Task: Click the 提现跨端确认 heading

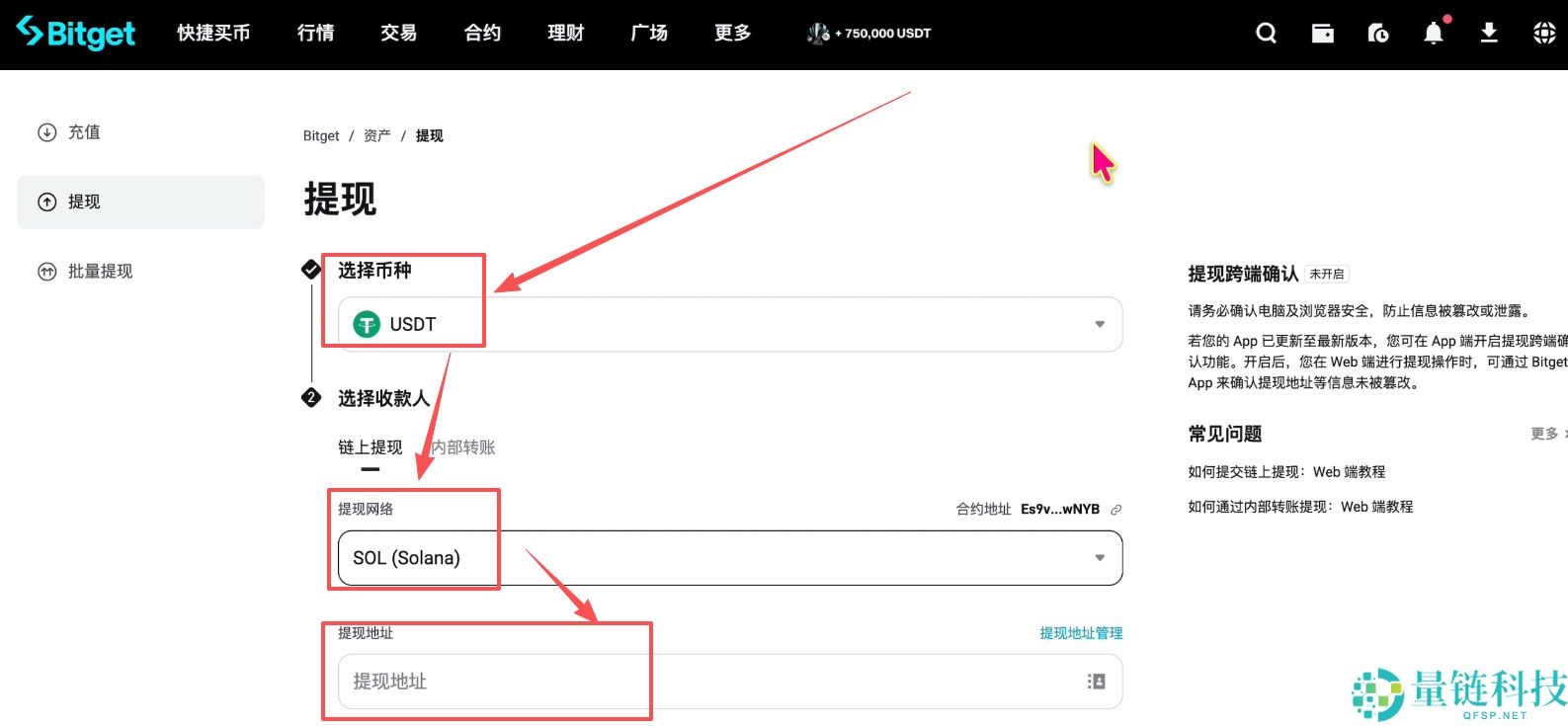Action: point(1243,274)
